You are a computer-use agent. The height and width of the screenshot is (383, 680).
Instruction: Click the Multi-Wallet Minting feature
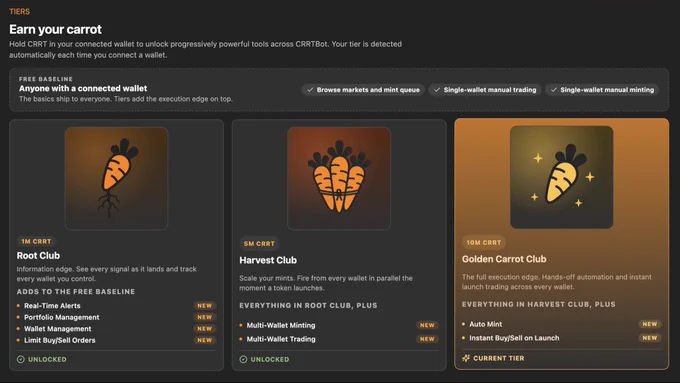point(281,325)
